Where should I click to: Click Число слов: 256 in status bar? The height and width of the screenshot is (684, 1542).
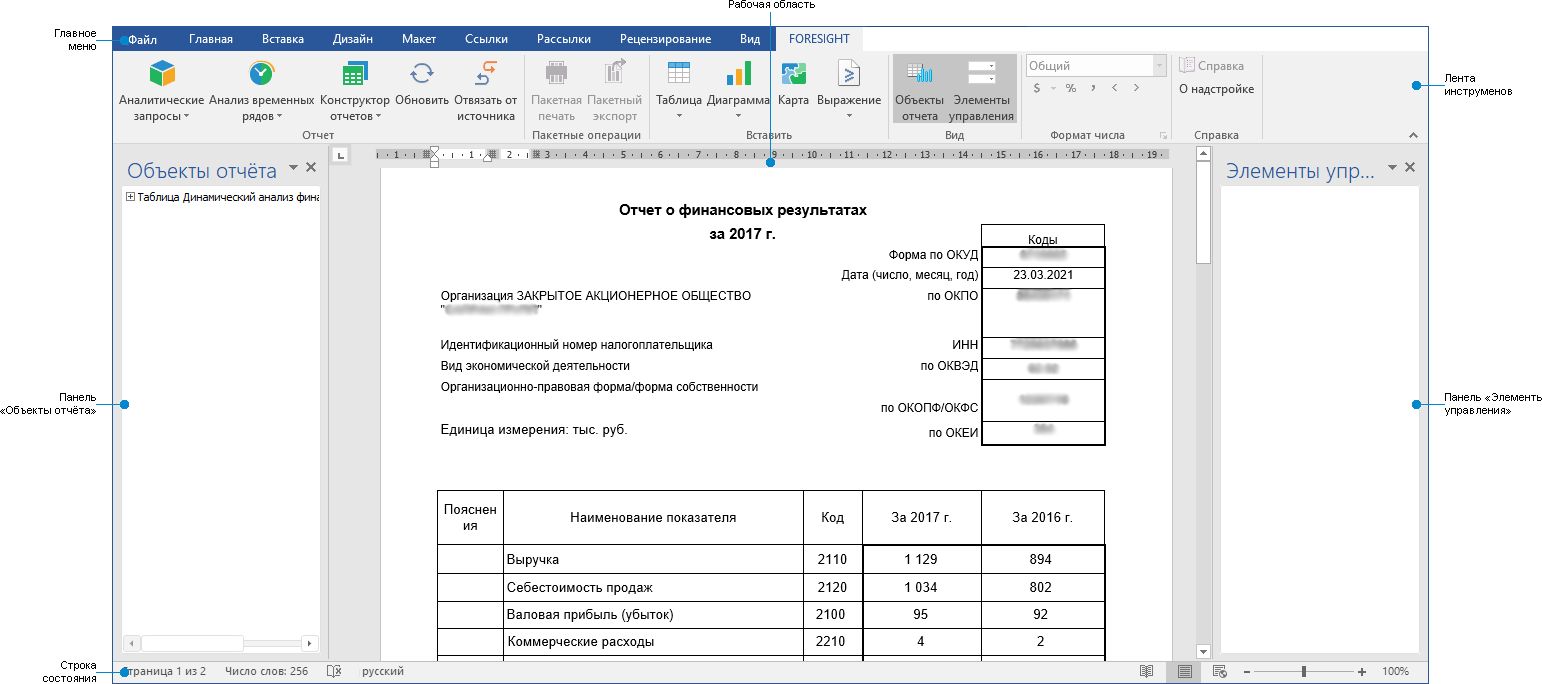(265, 671)
